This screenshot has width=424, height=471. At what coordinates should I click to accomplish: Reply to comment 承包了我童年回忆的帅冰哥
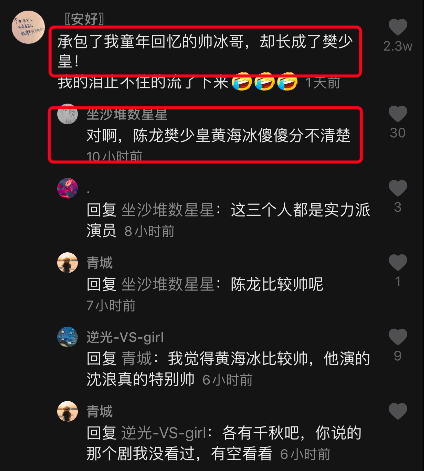click(205, 51)
